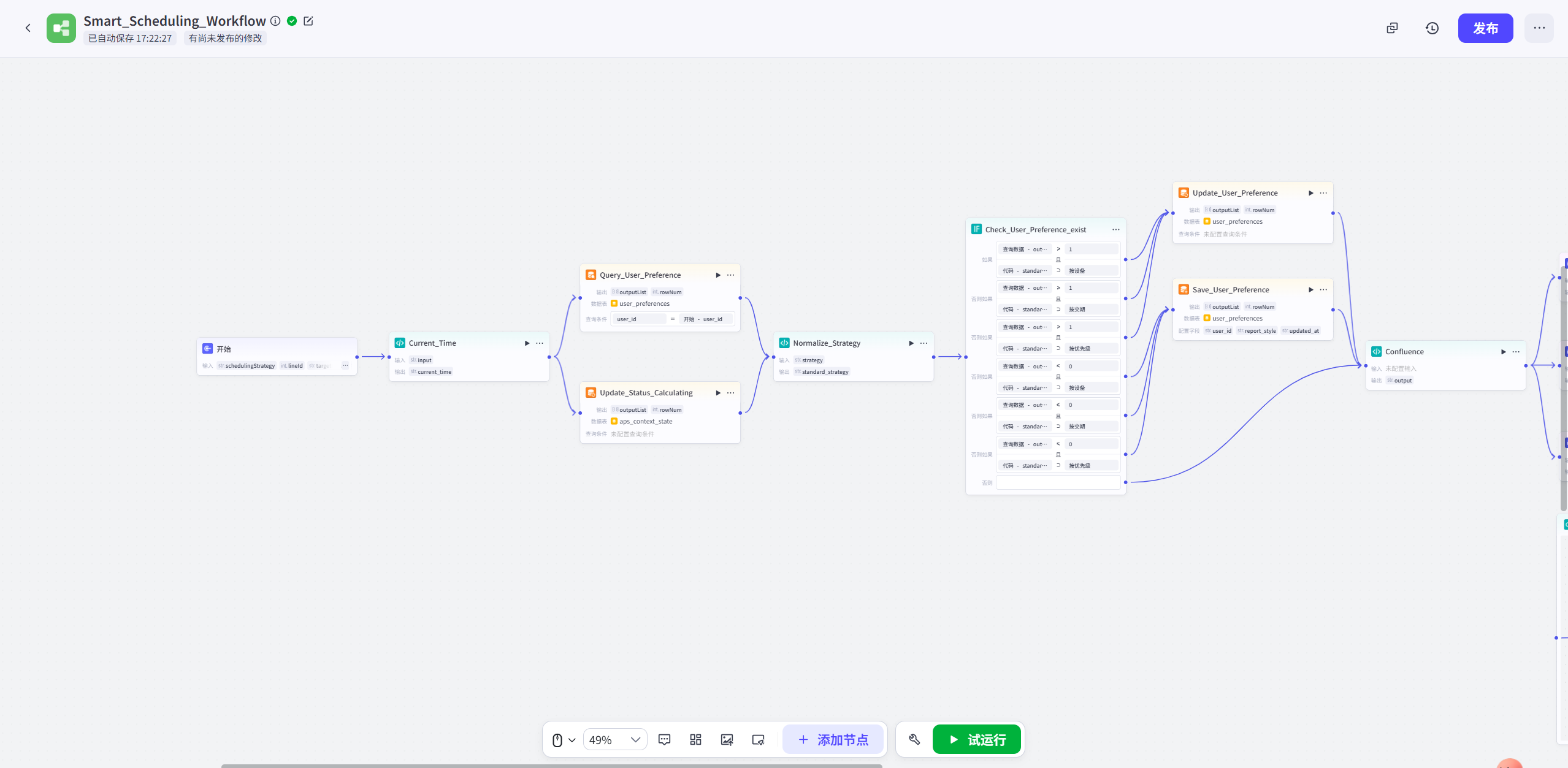This screenshot has height=768, width=1568.
Task: Select the 按设备 condition in first branch
Action: [x=1092, y=271]
